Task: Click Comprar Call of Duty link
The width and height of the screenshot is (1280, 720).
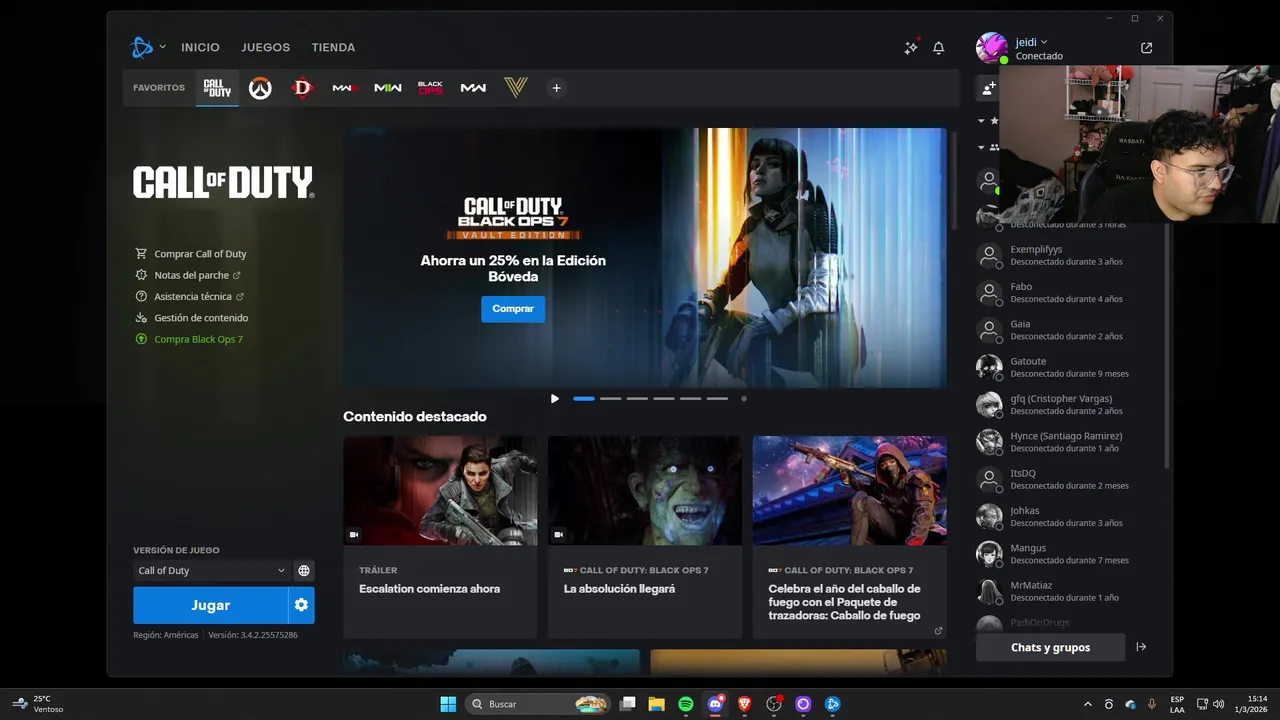Action: coord(191,254)
